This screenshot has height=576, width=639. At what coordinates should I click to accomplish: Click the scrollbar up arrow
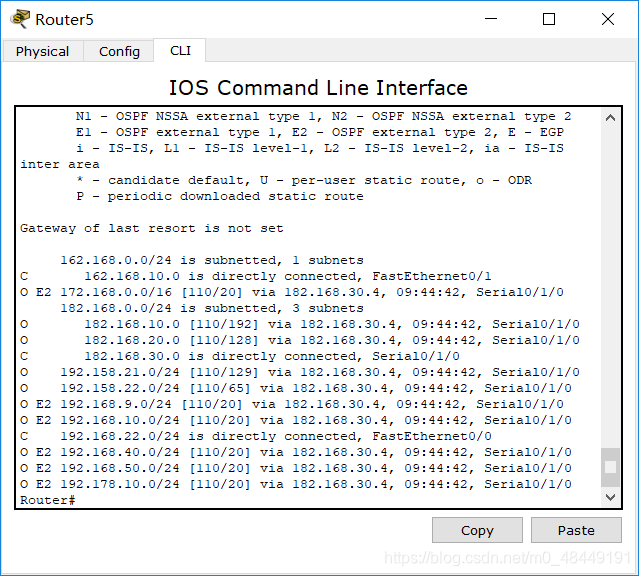(610, 118)
